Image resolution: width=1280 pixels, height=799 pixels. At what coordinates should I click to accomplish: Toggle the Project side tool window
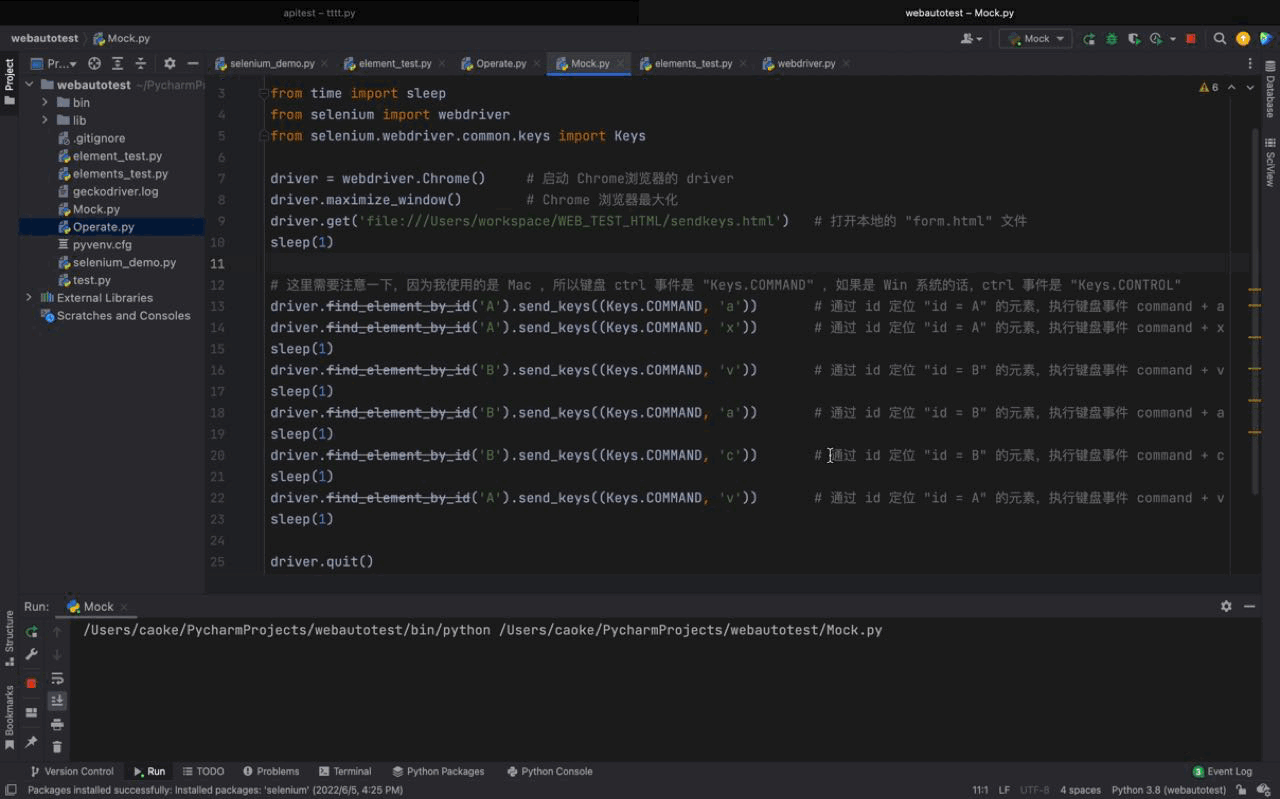click(9, 82)
